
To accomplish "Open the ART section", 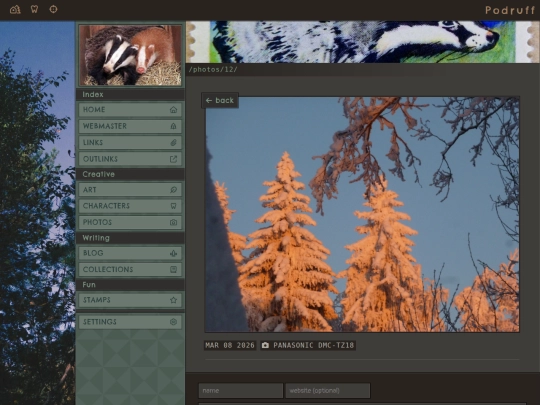I will (x=130, y=190).
